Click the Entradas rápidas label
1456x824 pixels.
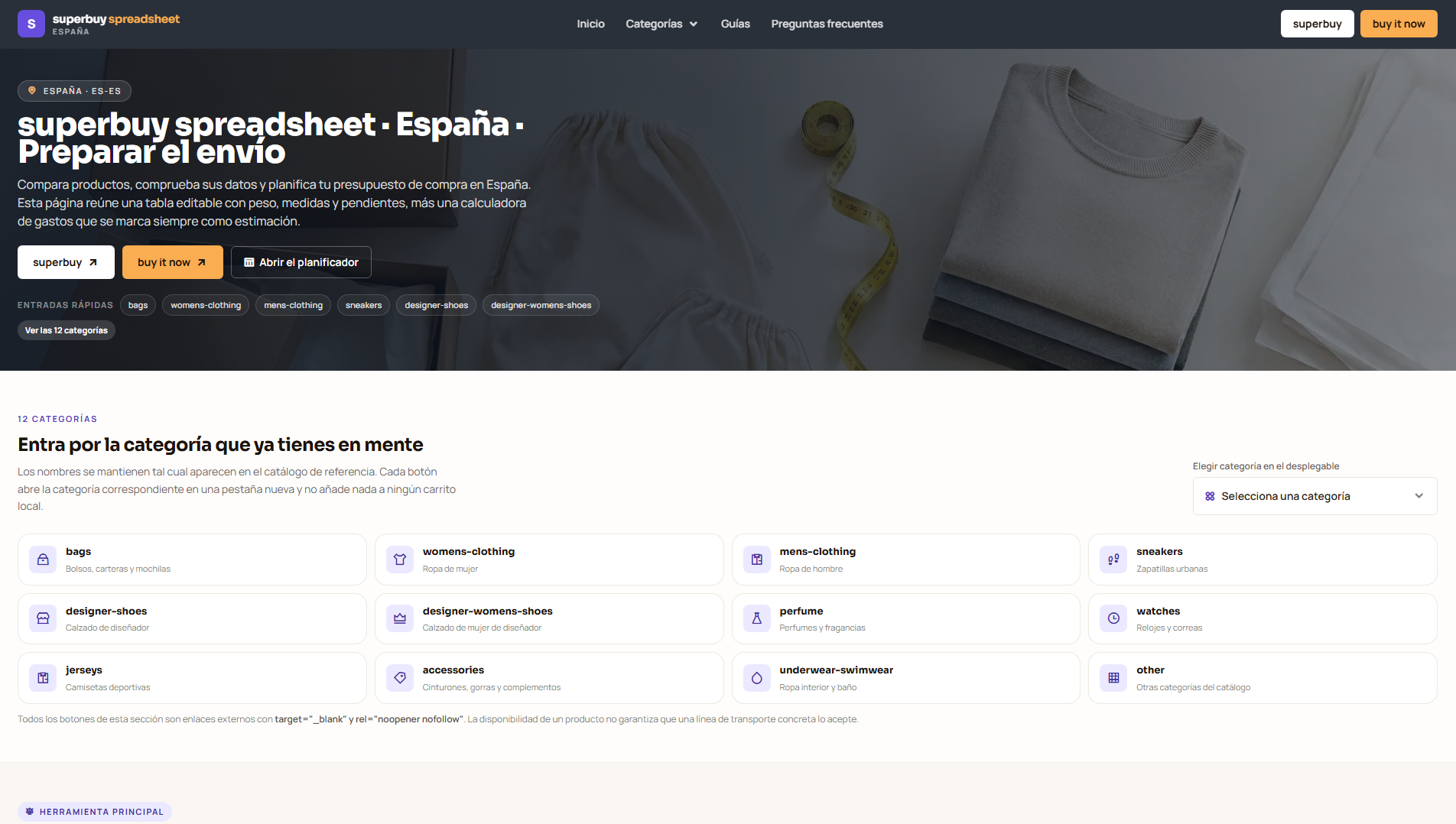click(65, 305)
